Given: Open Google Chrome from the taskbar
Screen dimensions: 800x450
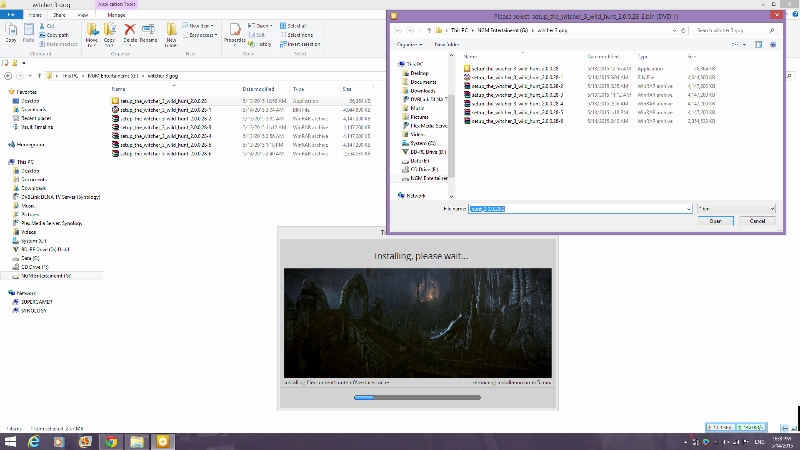Looking at the screenshot, I should click(111, 442).
